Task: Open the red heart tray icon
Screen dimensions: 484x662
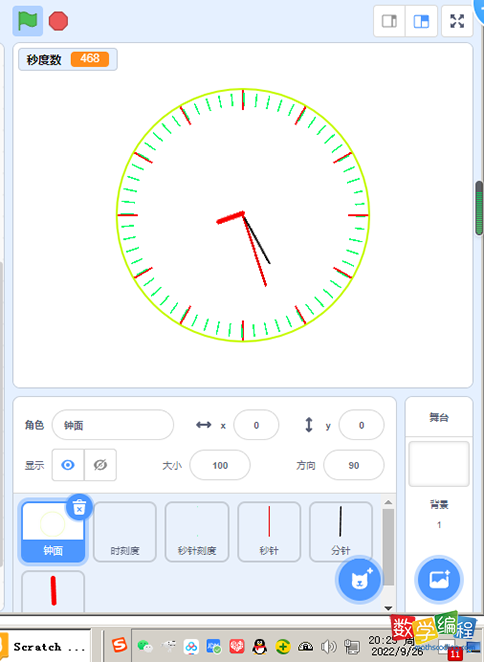Action: tap(237, 646)
